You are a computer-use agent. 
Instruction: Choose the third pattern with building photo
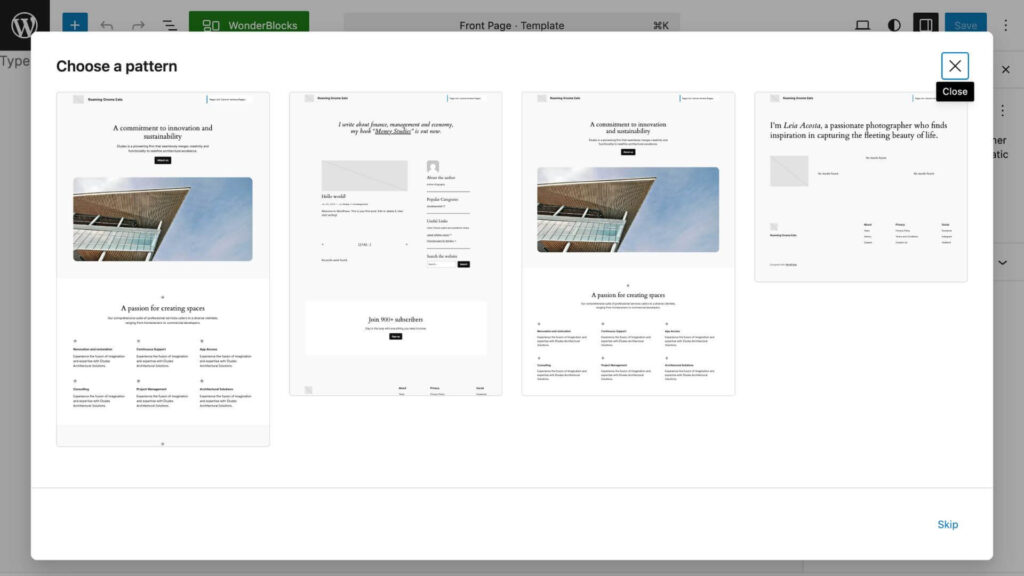pos(628,244)
